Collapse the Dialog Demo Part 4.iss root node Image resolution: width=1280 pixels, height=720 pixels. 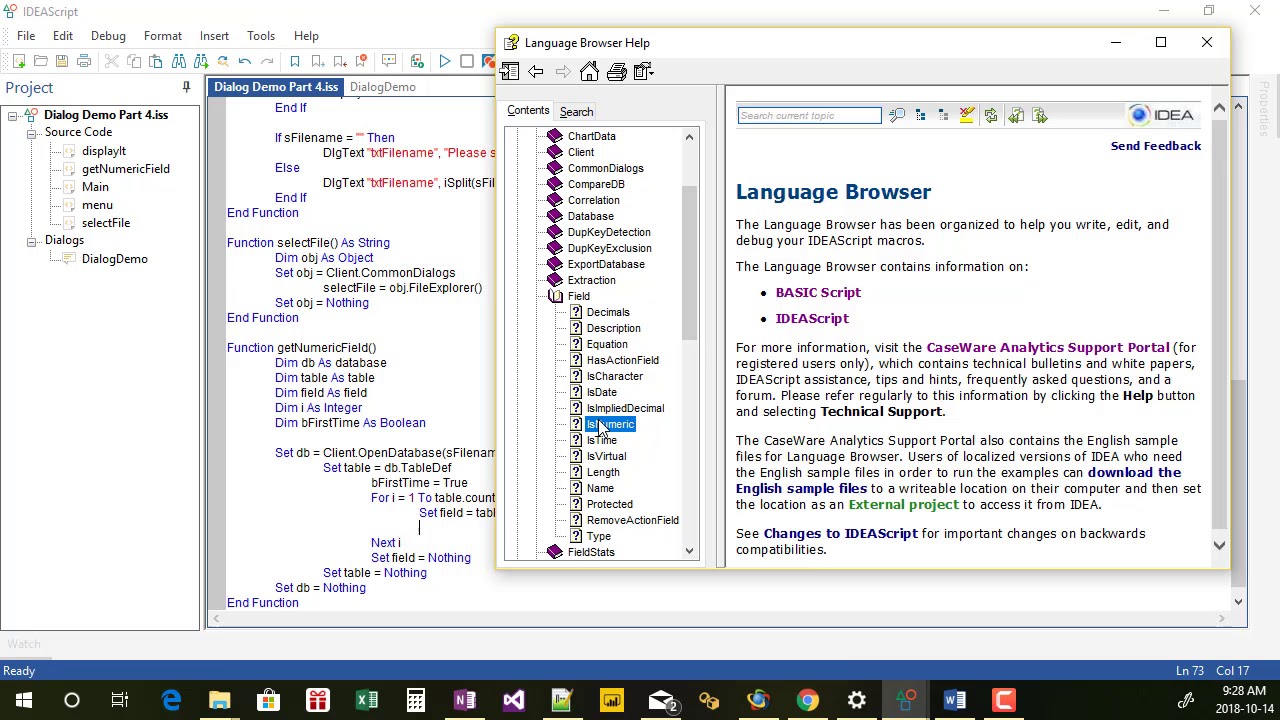12,116
